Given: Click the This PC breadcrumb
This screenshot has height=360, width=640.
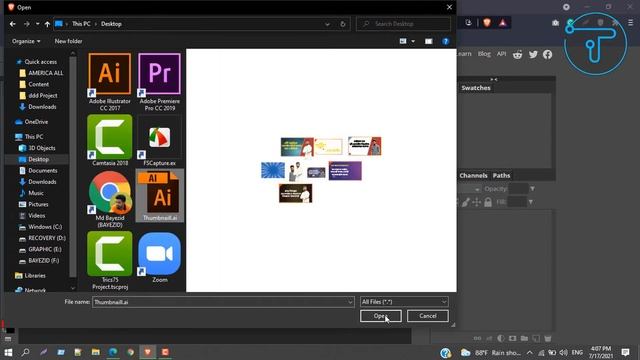Looking at the screenshot, I should tap(81, 24).
